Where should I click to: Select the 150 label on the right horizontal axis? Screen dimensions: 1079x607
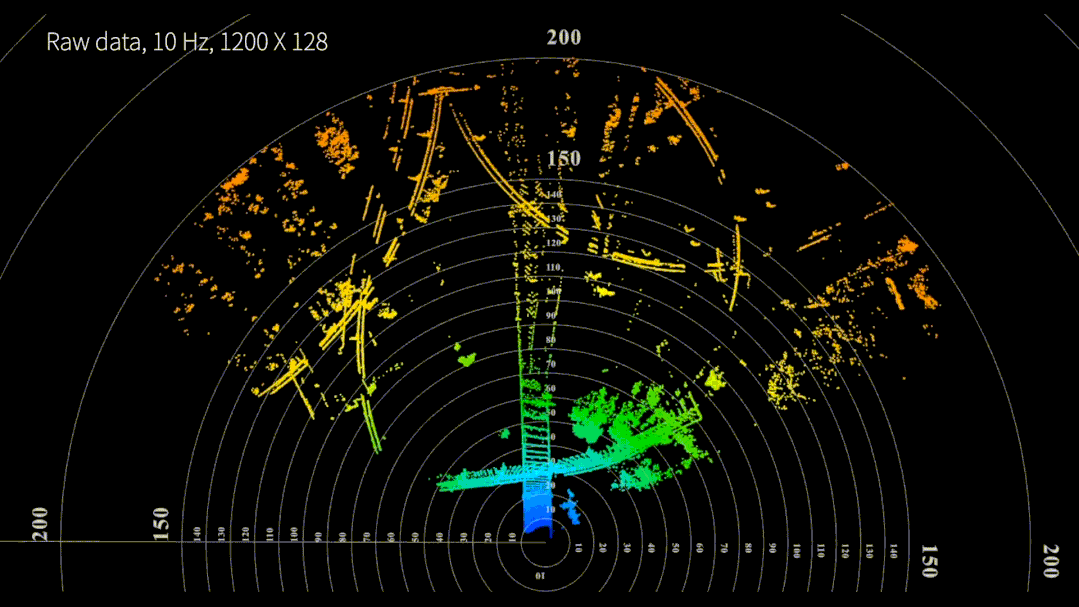tap(929, 561)
